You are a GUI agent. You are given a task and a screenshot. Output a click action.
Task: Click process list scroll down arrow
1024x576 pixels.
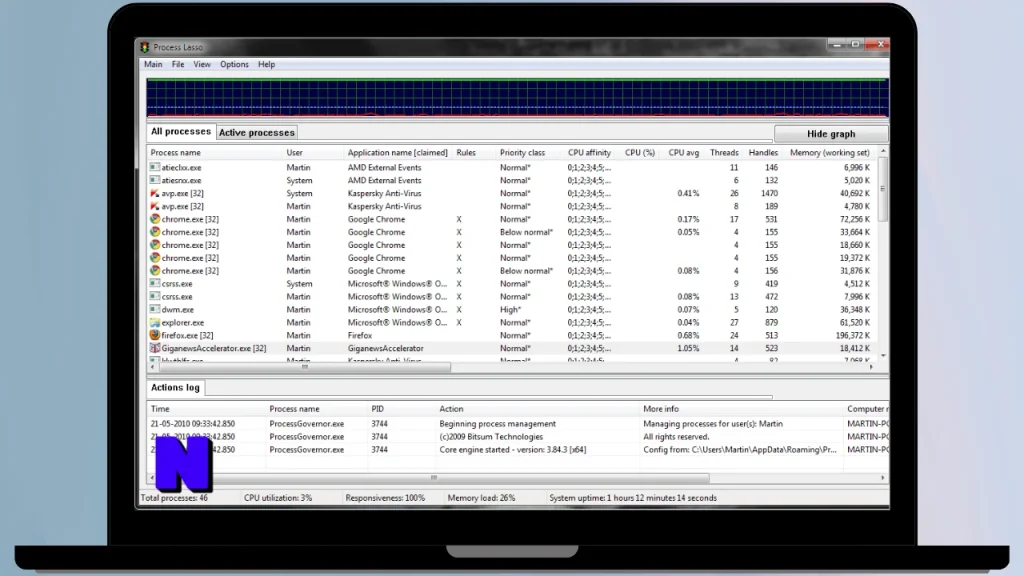883,356
